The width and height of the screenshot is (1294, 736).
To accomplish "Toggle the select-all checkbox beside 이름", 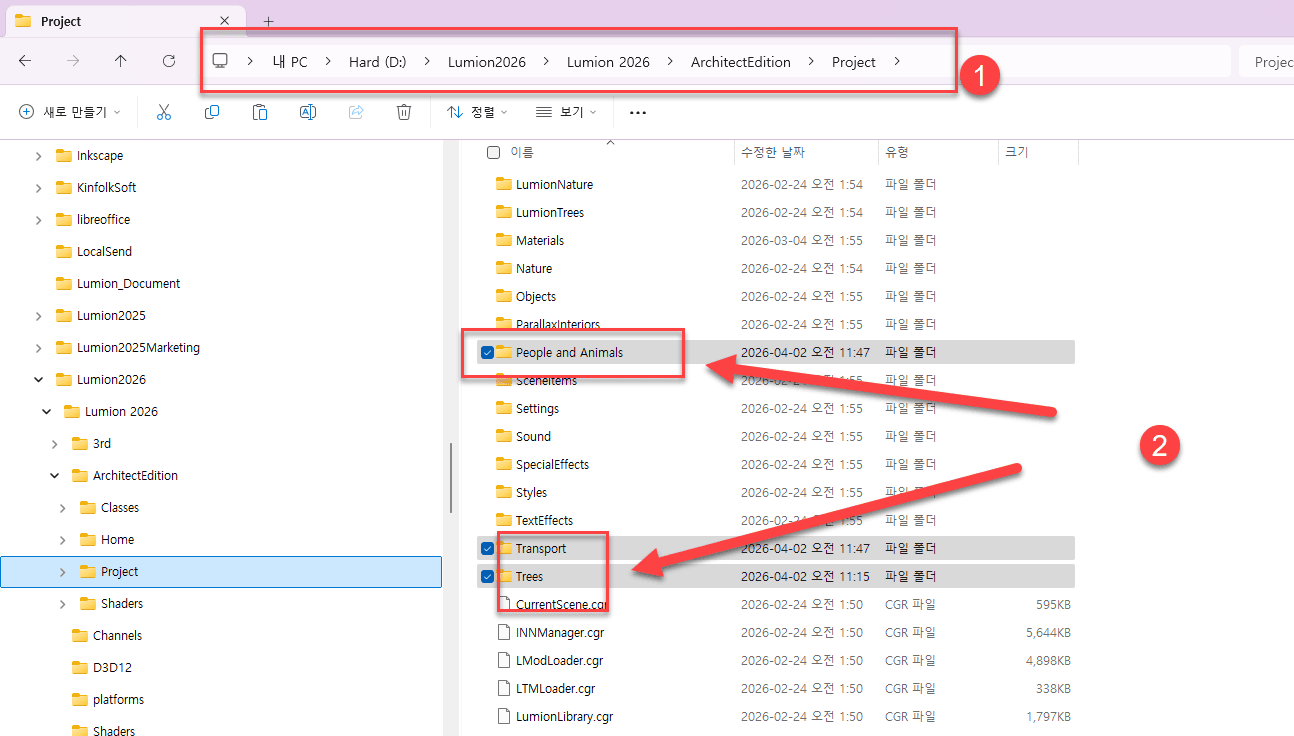I will pos(493,152).
